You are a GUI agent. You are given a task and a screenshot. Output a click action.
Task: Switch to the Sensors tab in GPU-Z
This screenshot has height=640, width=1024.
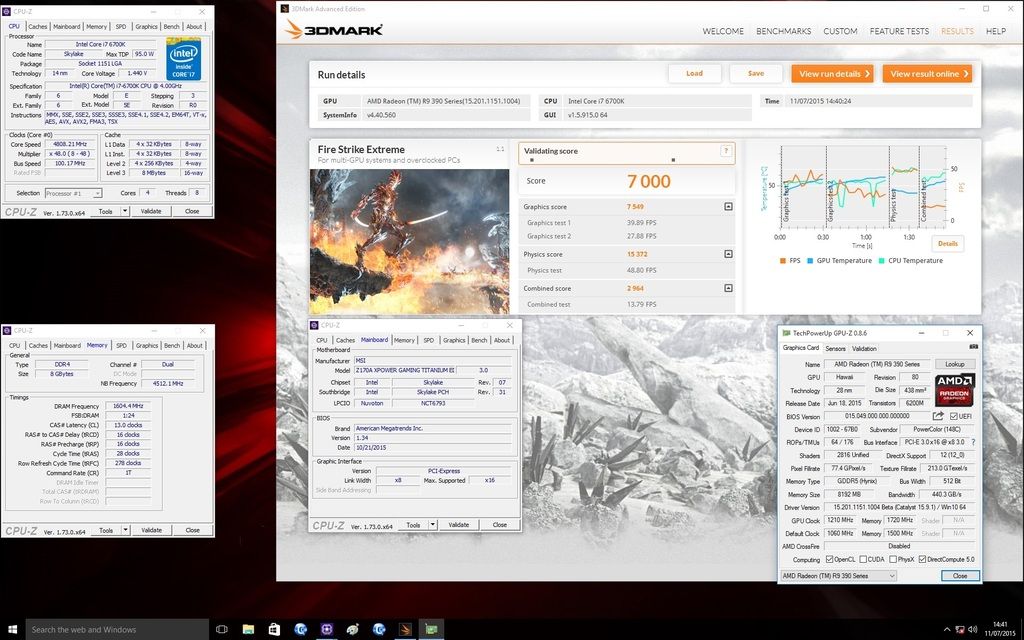pyautogui.click(x=834, y=348)
